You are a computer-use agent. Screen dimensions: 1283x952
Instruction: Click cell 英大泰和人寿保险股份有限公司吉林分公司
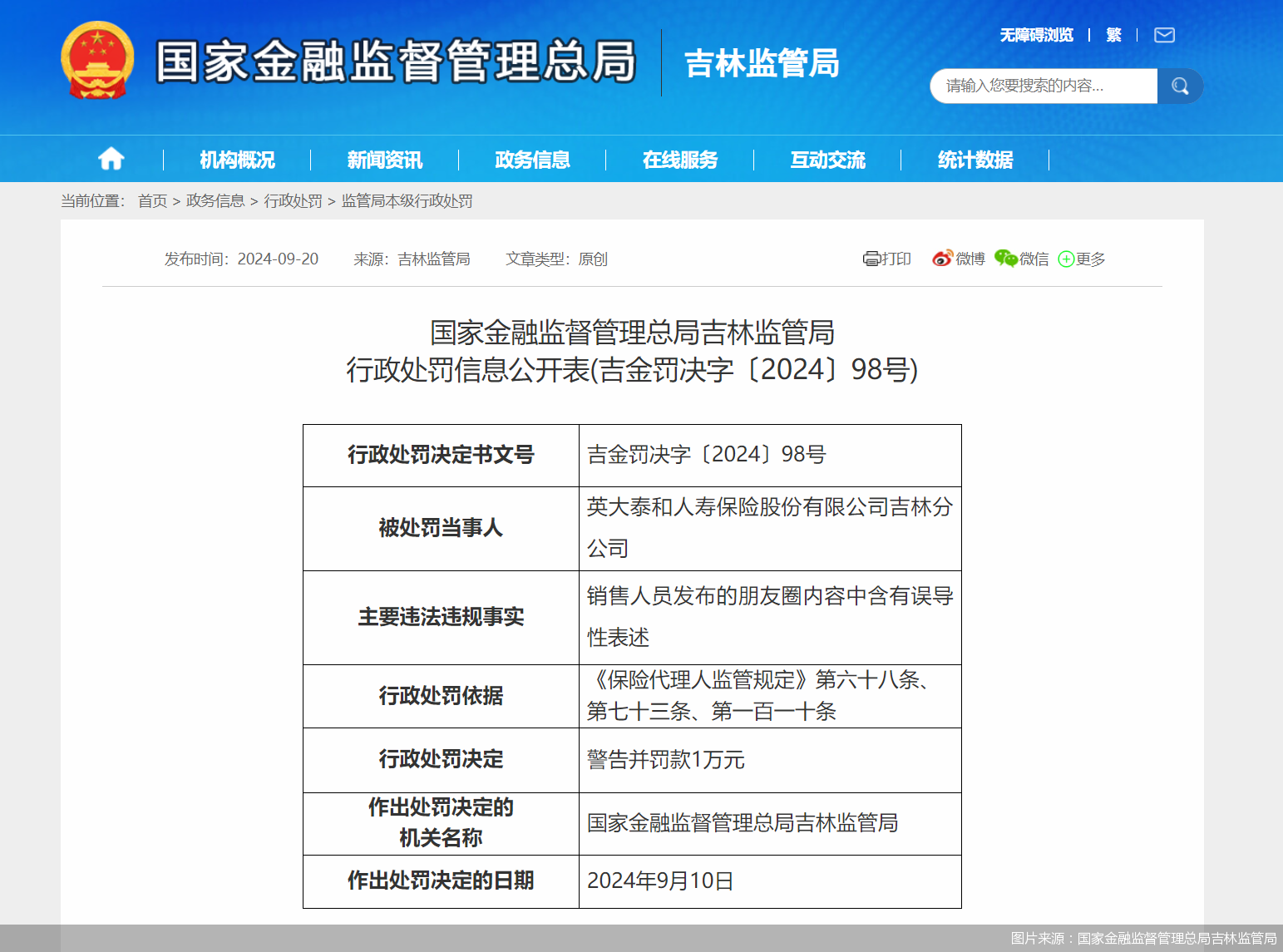770,528
